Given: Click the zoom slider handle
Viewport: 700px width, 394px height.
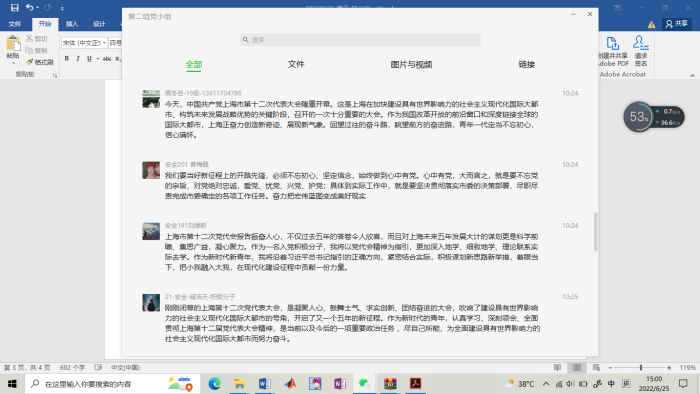Looking at the screenshot, I should point(641,368).
